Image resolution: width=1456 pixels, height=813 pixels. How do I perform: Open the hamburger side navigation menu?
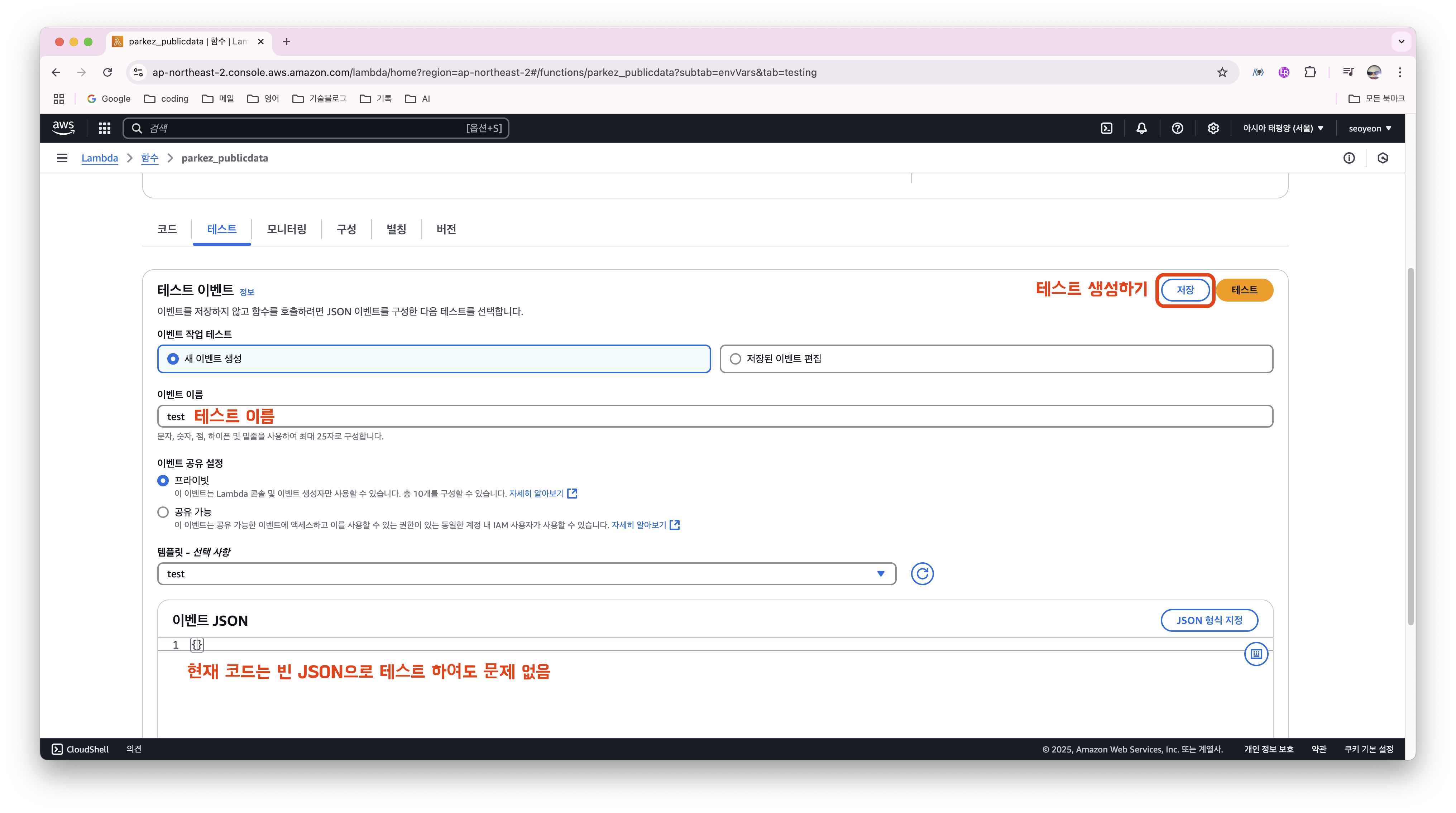(62, 158)
